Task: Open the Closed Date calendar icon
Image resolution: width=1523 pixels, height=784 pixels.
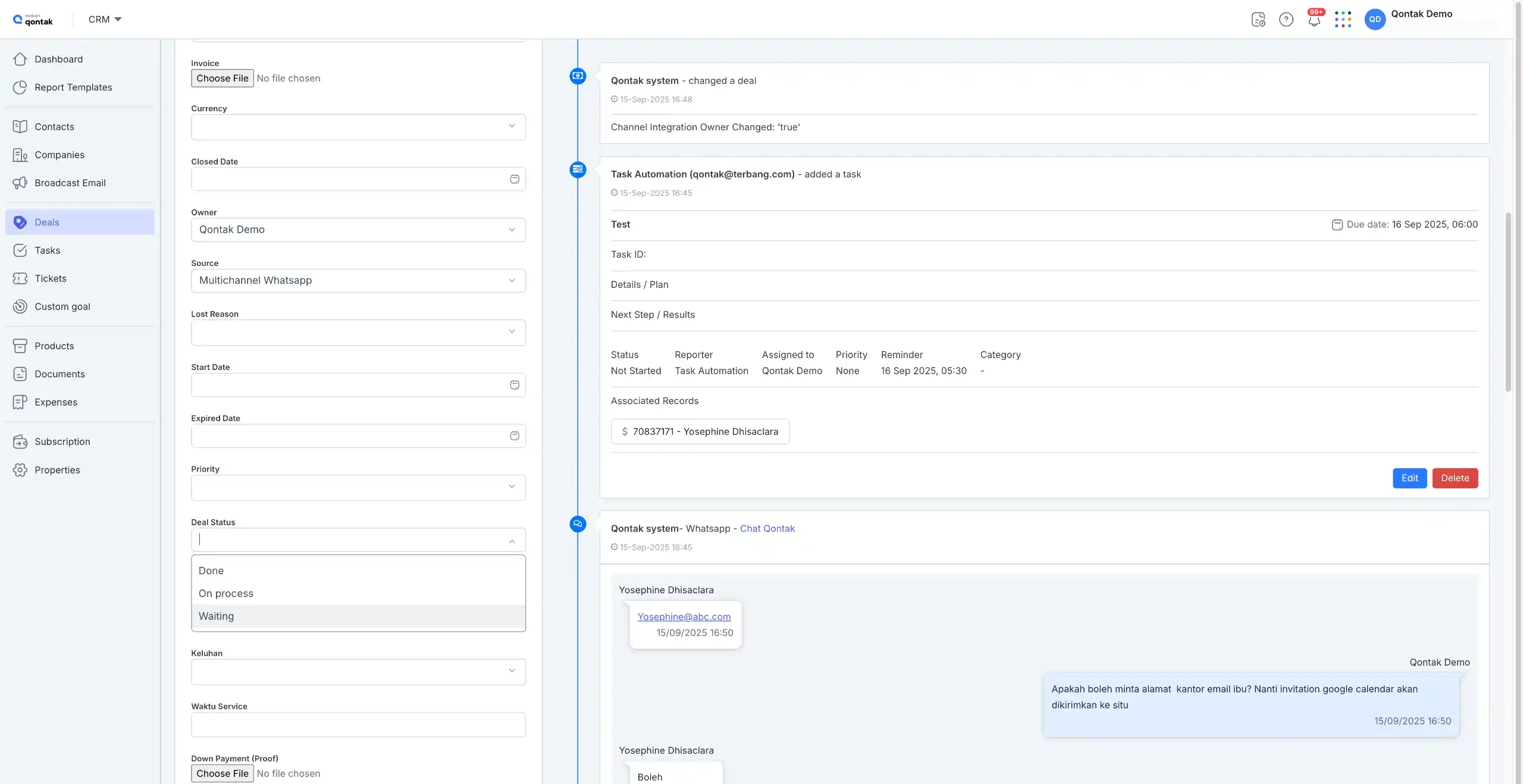Action: (515, 179)
